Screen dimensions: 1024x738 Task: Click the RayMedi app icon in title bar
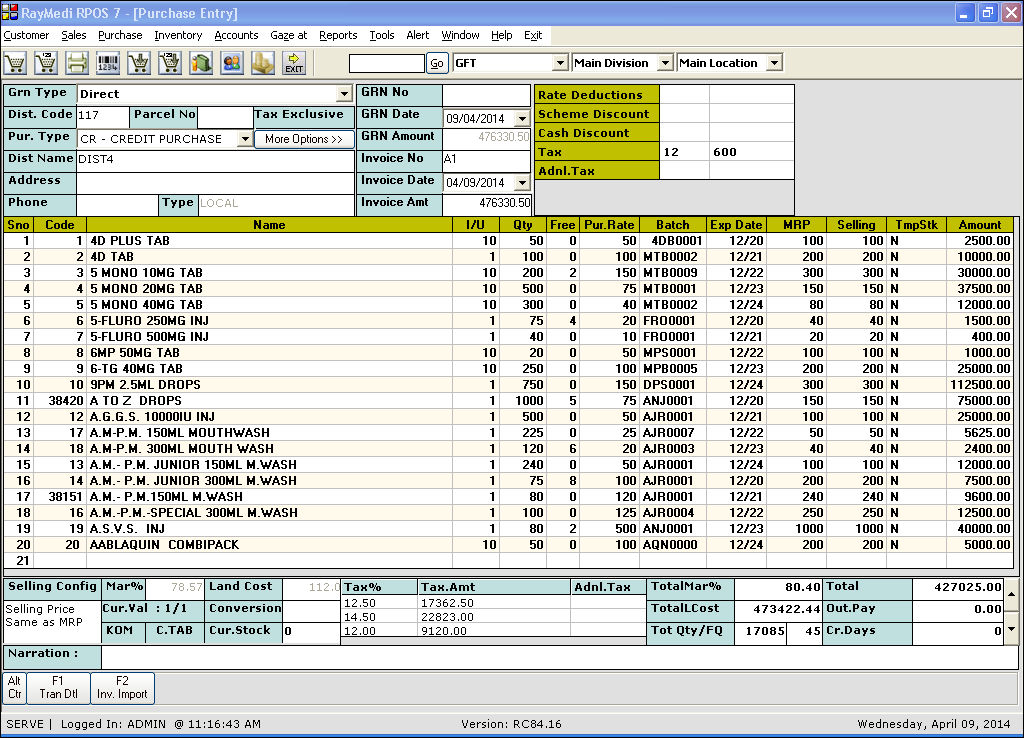tap(10, 13)
